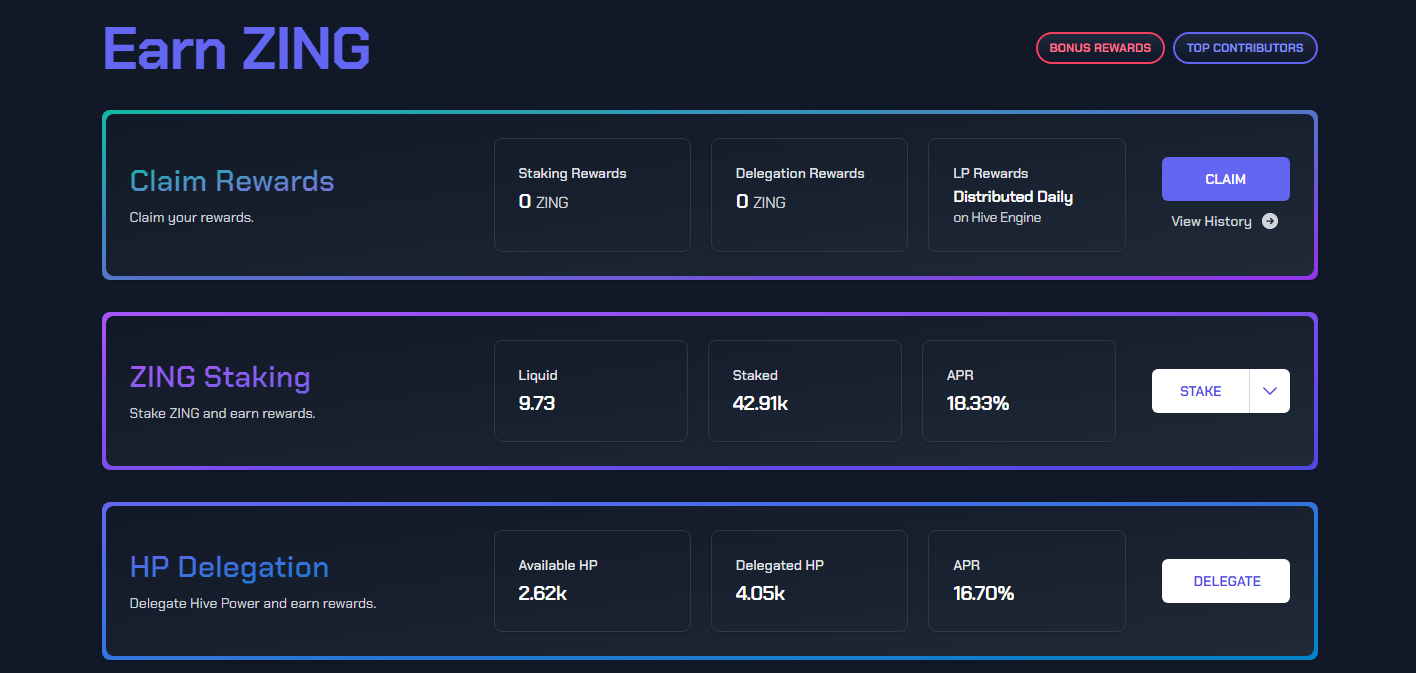The height and width of the screenshot is (673, 1416).
Task: Click 'Stake ZING and earn rewards.' description
Action: [x=223, y=413]
